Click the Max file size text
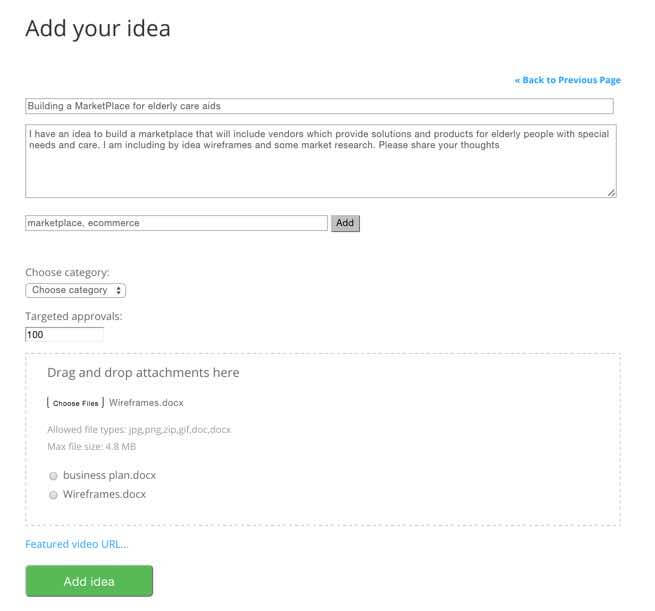This screenshot has height=611, width=655. (x=92, y=446)
